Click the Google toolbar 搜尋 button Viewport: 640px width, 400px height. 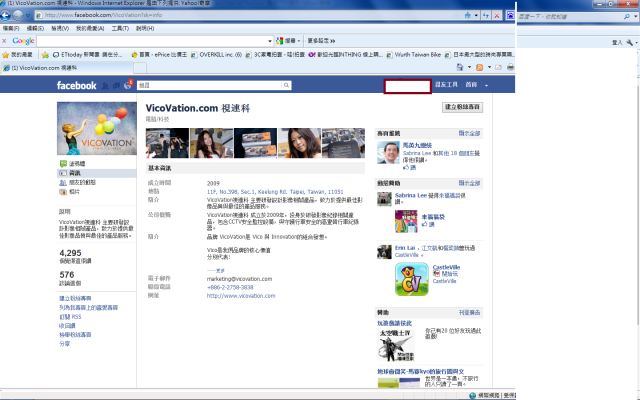pyautogui.click(x=288, y=41)
